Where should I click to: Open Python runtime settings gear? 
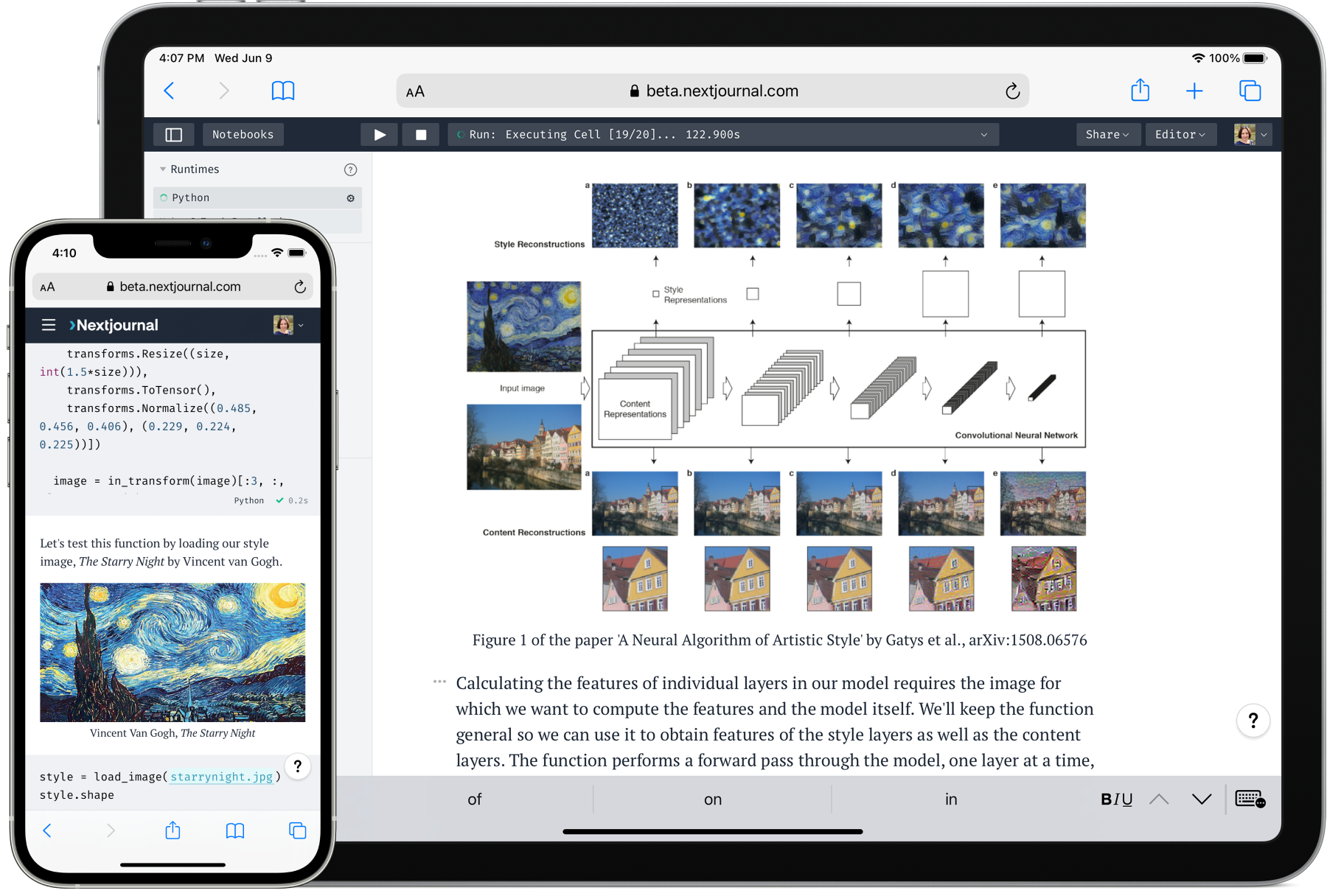point(350,198)
